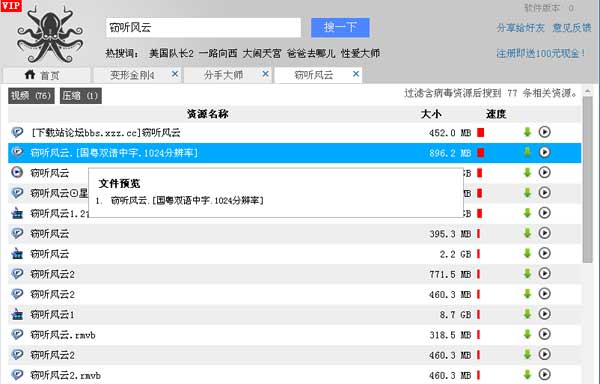This screenshot has width=600, height=384.
Task: Click the octopus logo
Action: (x=50, y=35)
